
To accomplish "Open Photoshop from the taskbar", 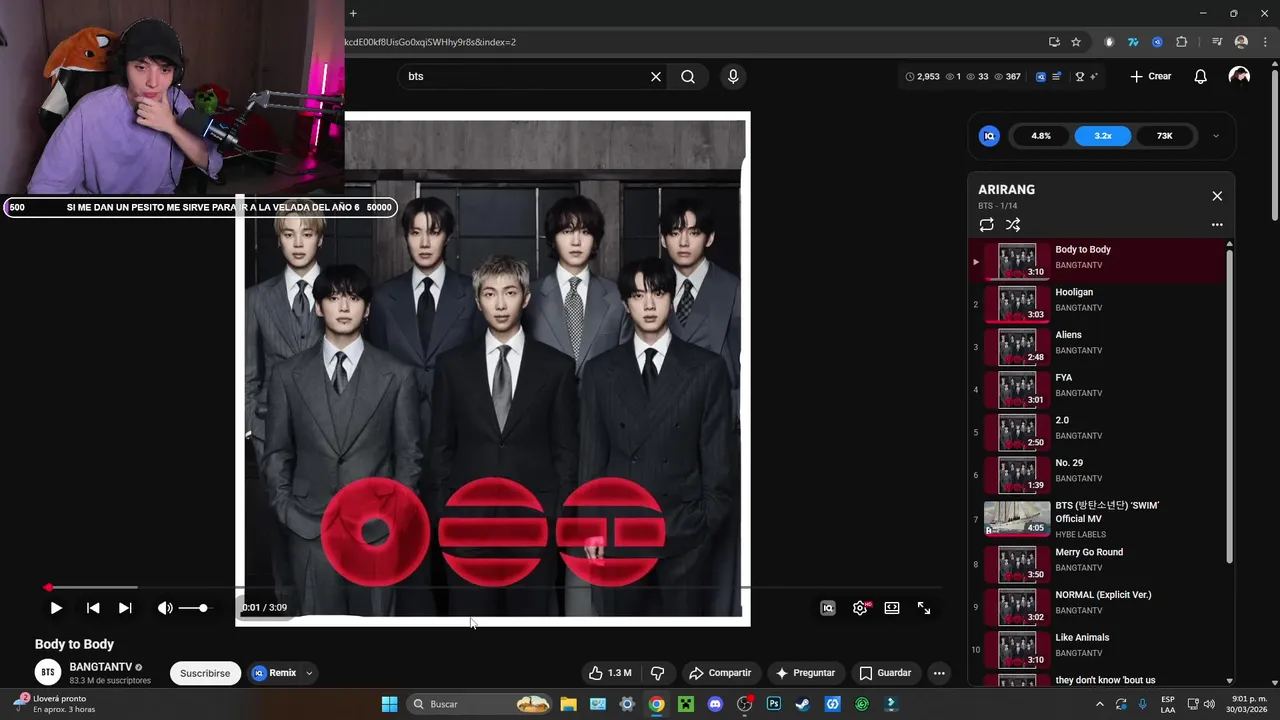I will (774, 704).
